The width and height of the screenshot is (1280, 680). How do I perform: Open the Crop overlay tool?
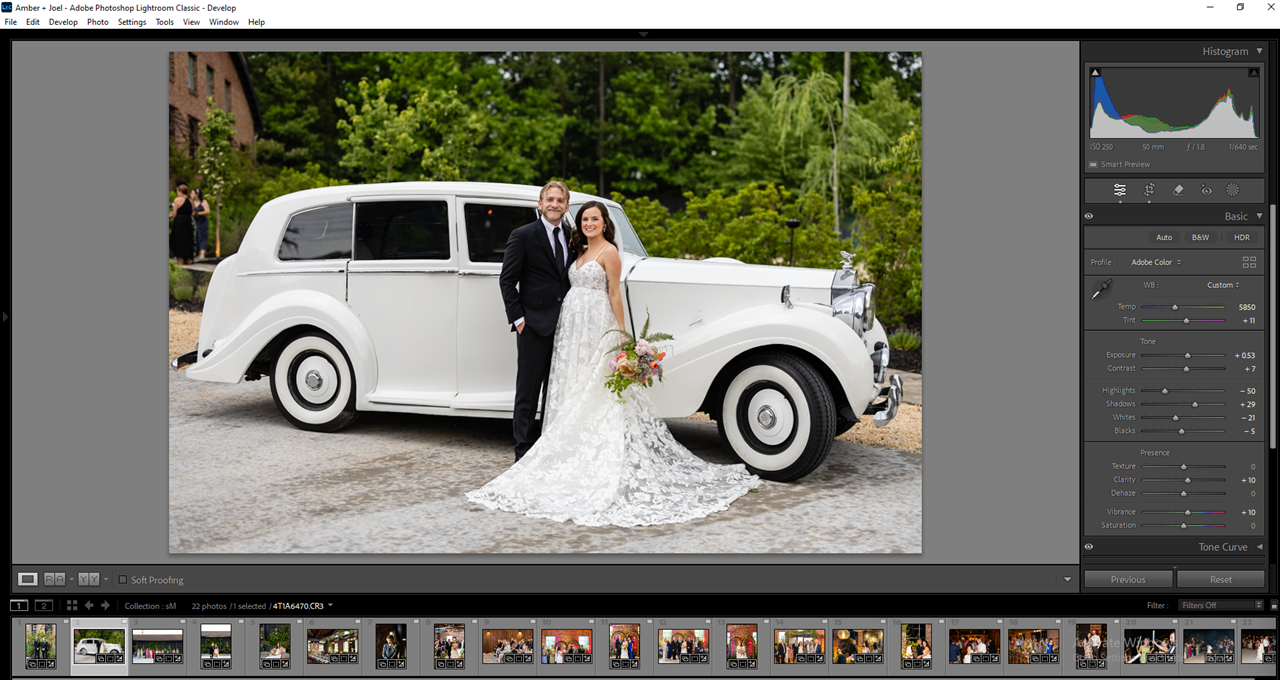[x=1150, y=190]
